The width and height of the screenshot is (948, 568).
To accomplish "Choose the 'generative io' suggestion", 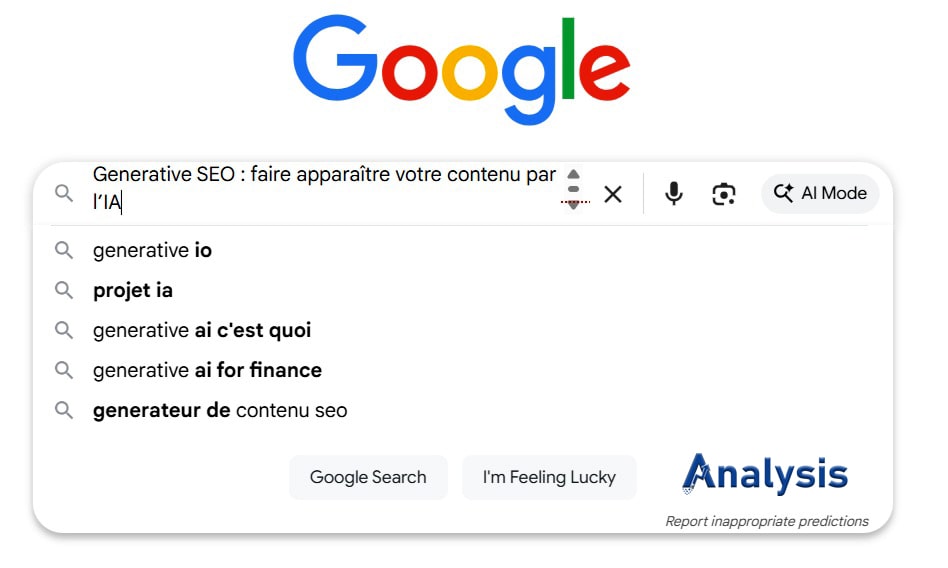I will pyautogui.click(x=152, y=250).
